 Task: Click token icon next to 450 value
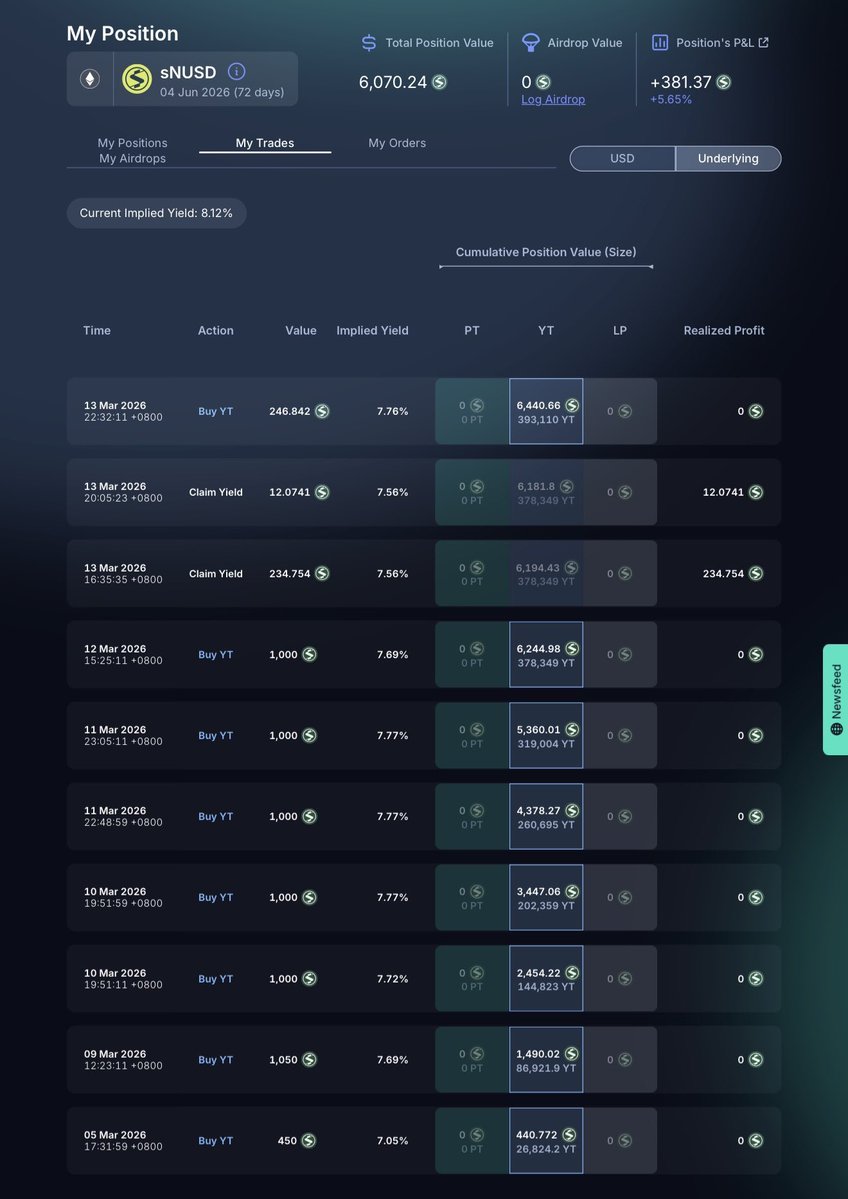tap(308, 1141)
